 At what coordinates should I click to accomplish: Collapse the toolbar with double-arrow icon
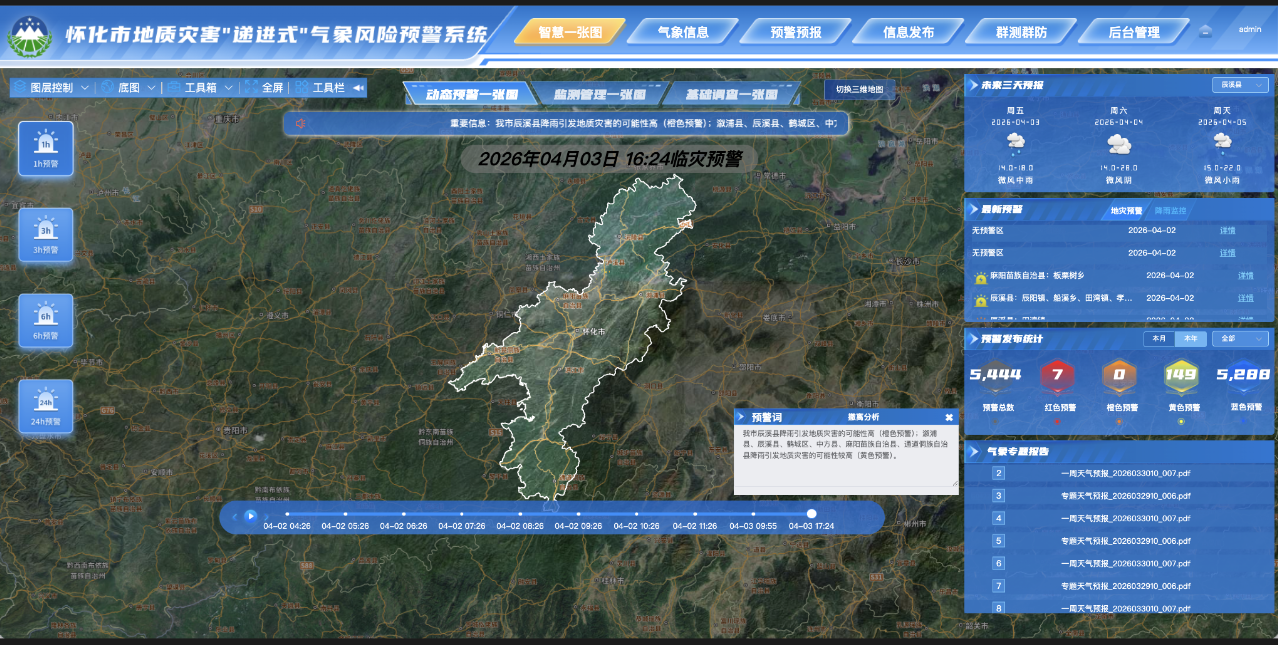(x=358, y=88)
